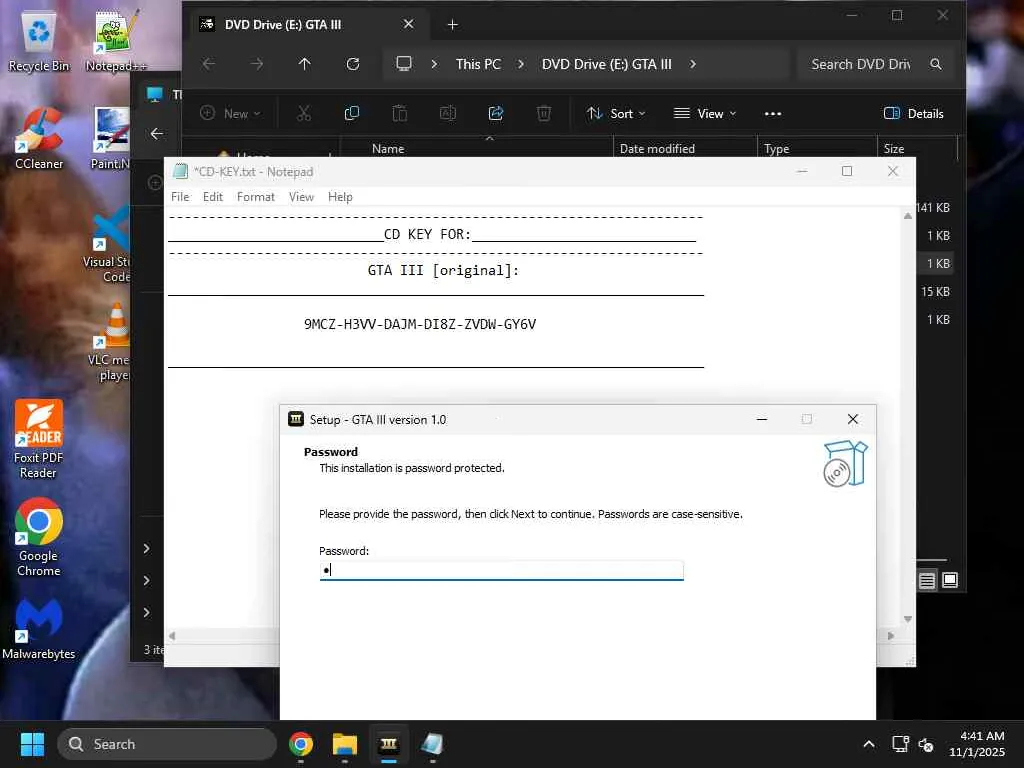Screen dimensions: 1024x768
Task: Open the See more ellipsis in Explorer toolbar
Action: click(773, 114)
